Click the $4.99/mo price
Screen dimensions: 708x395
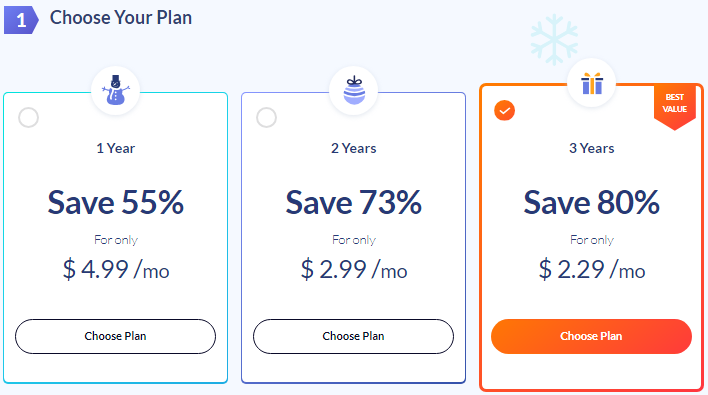pyautogui.click(x=116, y=270)
